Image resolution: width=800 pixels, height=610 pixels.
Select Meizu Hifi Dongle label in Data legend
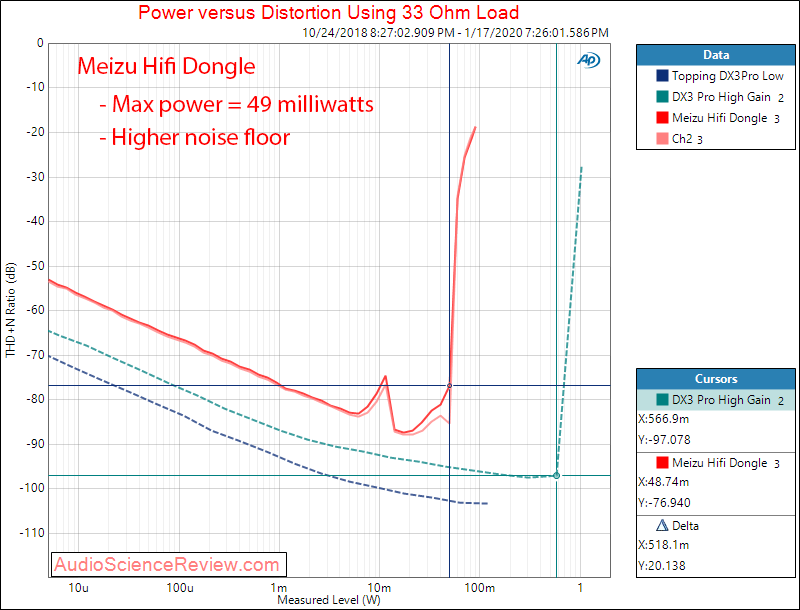[719, 118]
